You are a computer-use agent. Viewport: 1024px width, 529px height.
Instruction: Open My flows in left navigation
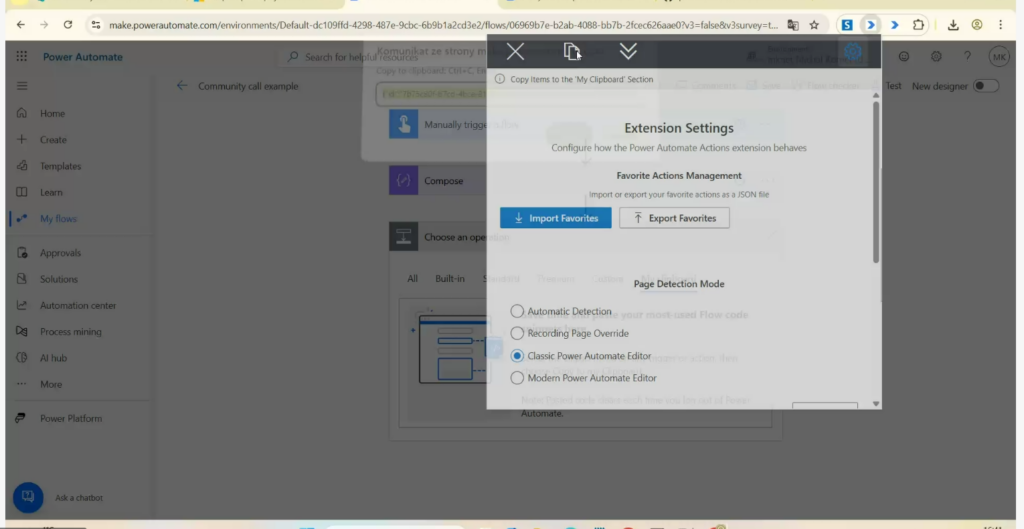(58, 219)
